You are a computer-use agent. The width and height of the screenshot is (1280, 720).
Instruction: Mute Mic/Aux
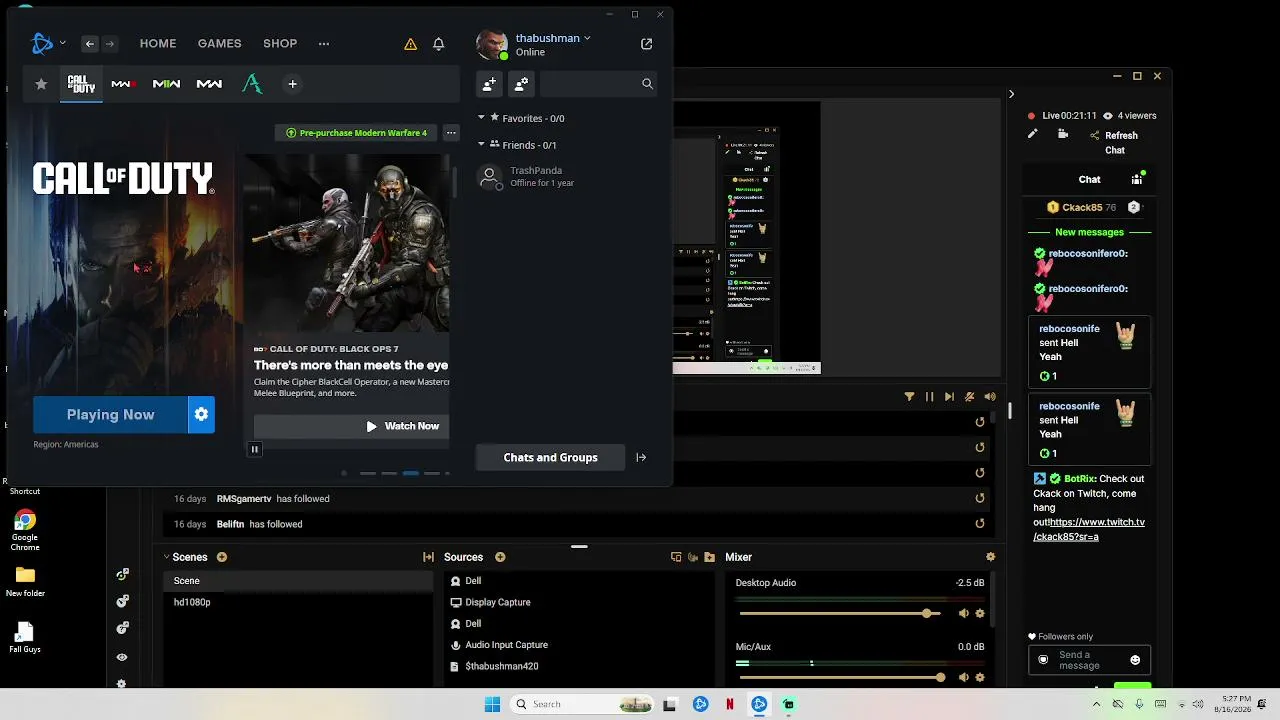964,677
